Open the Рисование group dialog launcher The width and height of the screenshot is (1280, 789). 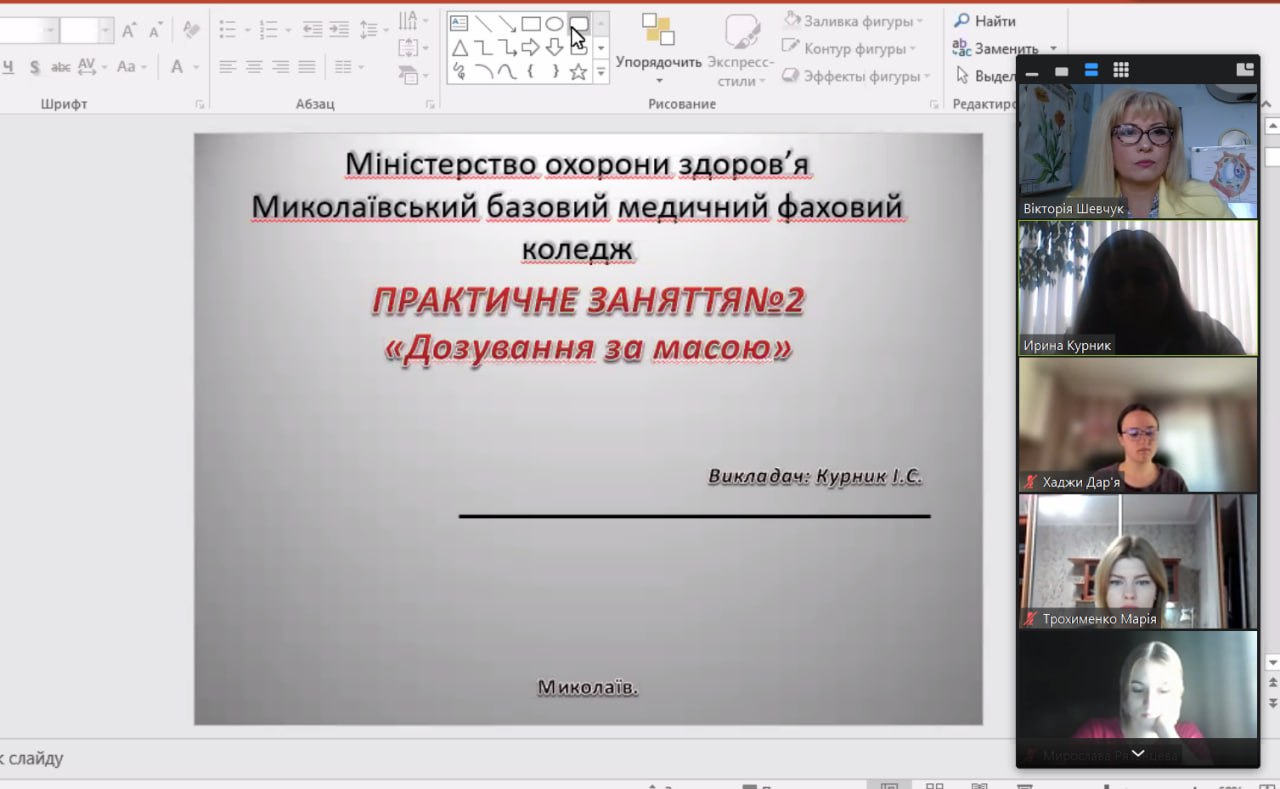[934, 104]
